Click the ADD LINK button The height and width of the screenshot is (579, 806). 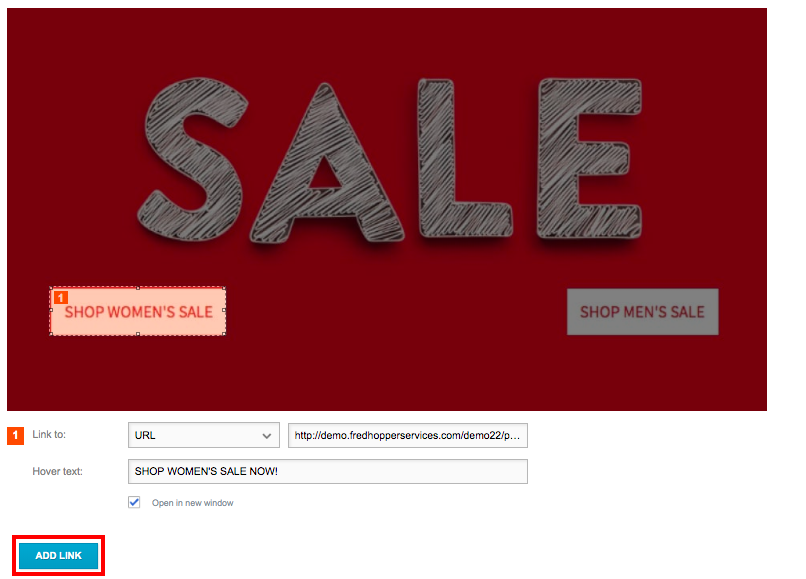tap(59, 555)
